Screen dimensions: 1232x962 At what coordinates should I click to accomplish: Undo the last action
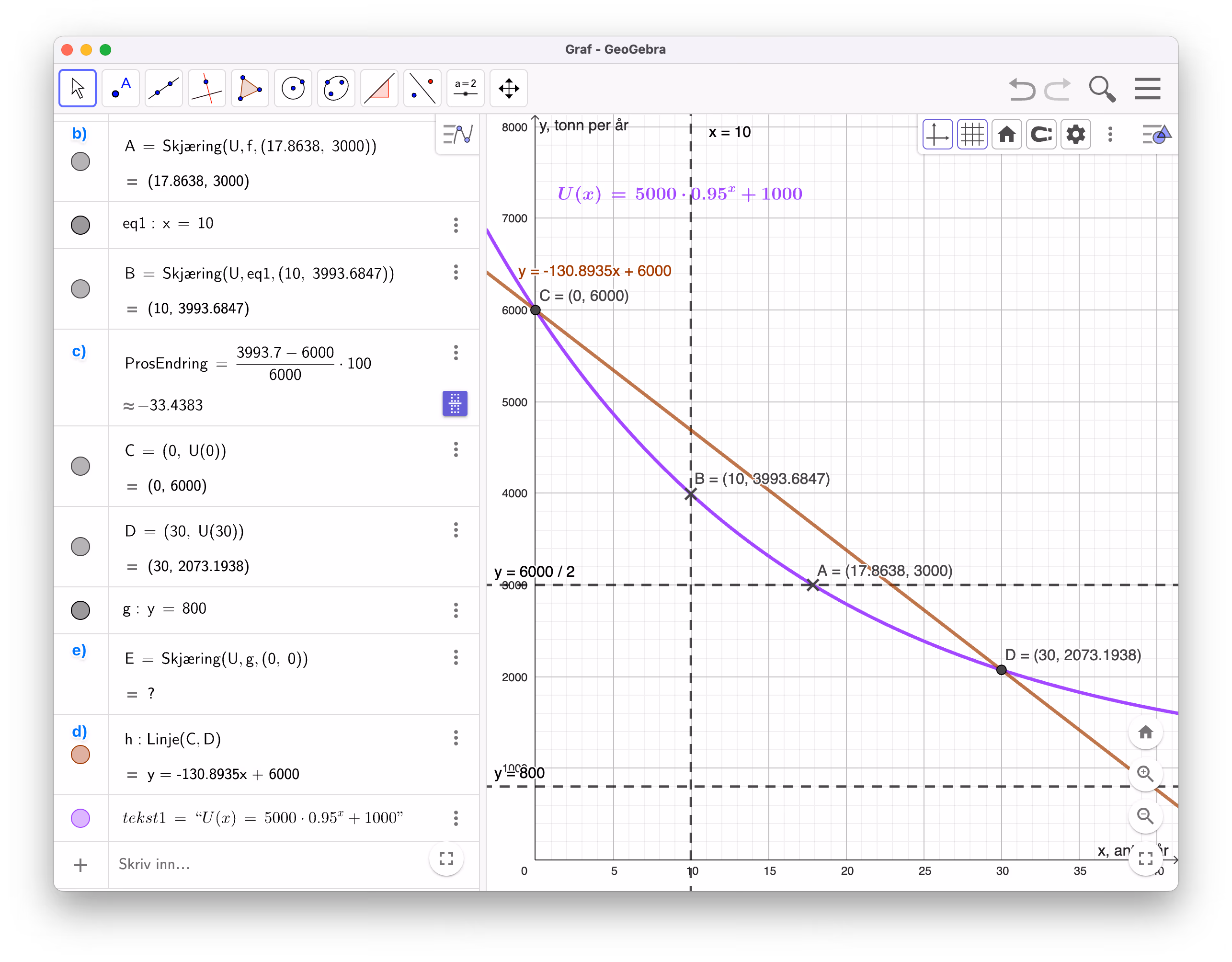click(1022, 89)
